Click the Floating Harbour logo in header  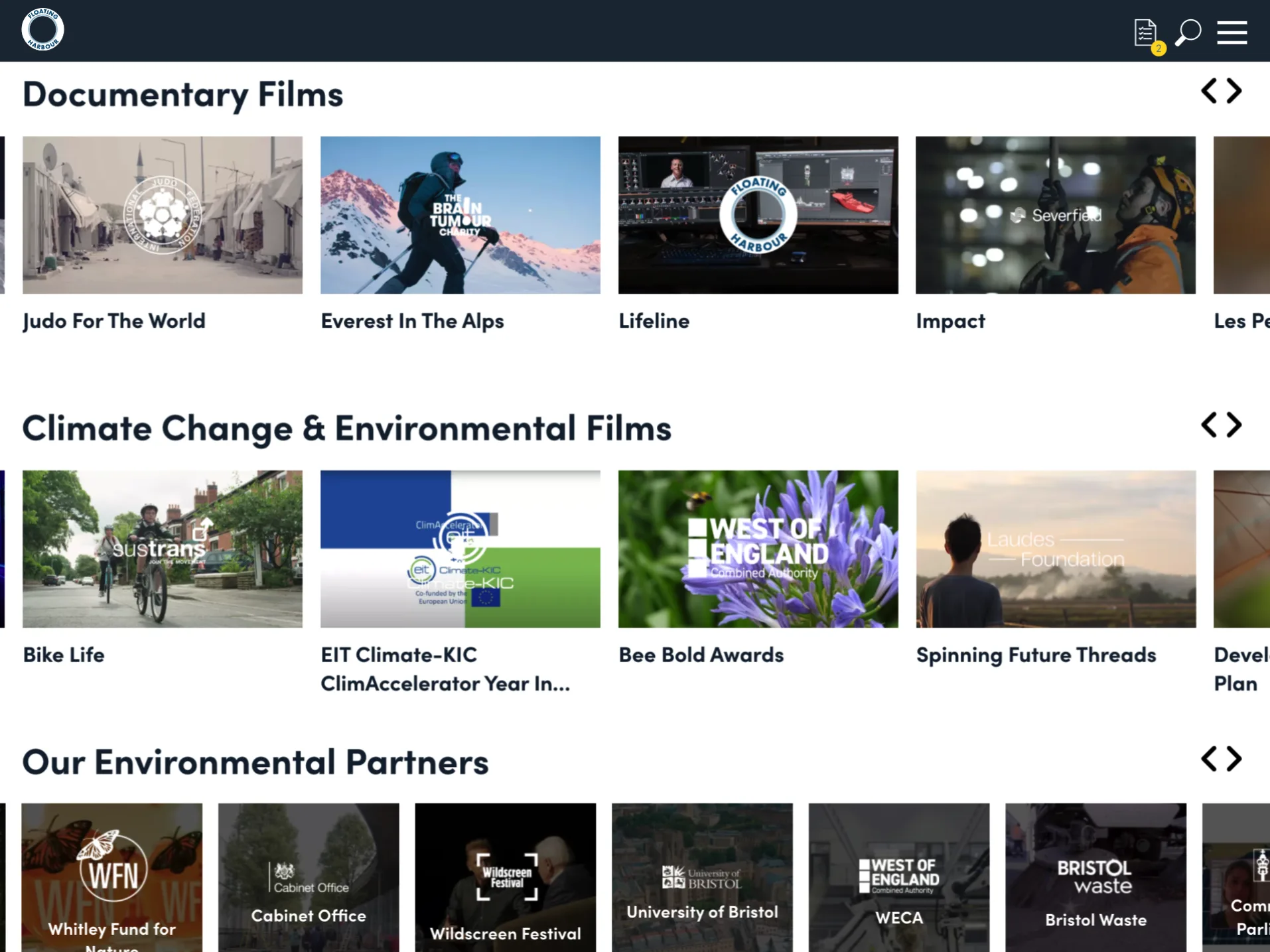coord(42,30)
